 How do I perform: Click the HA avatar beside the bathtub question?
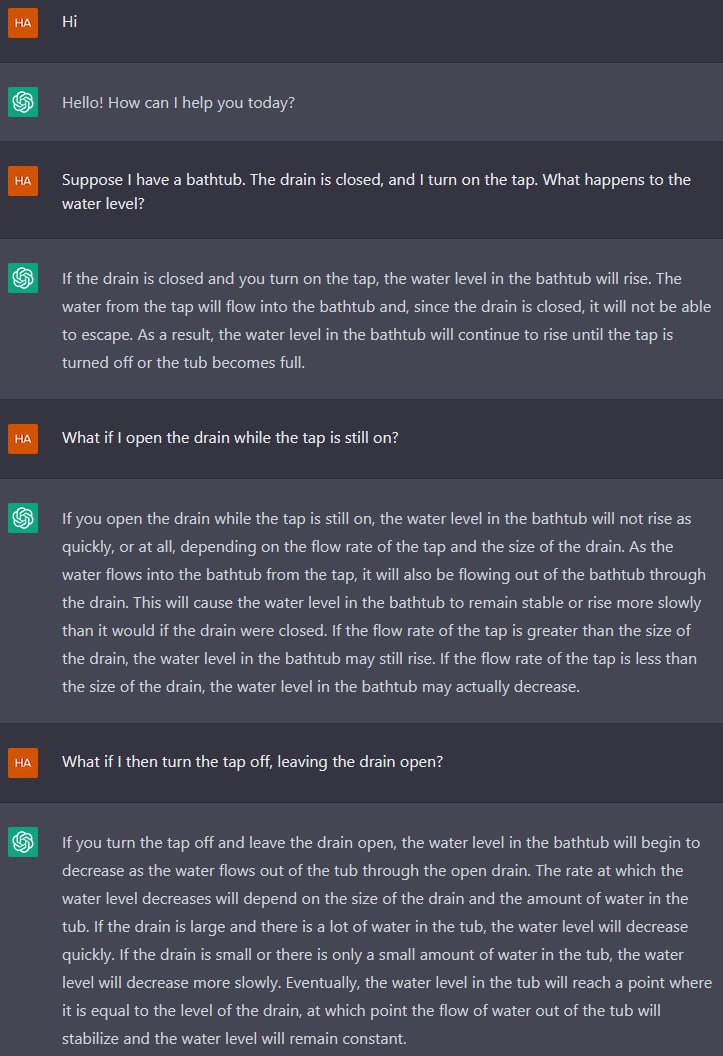pyautogui.click(x=23, y=180)
